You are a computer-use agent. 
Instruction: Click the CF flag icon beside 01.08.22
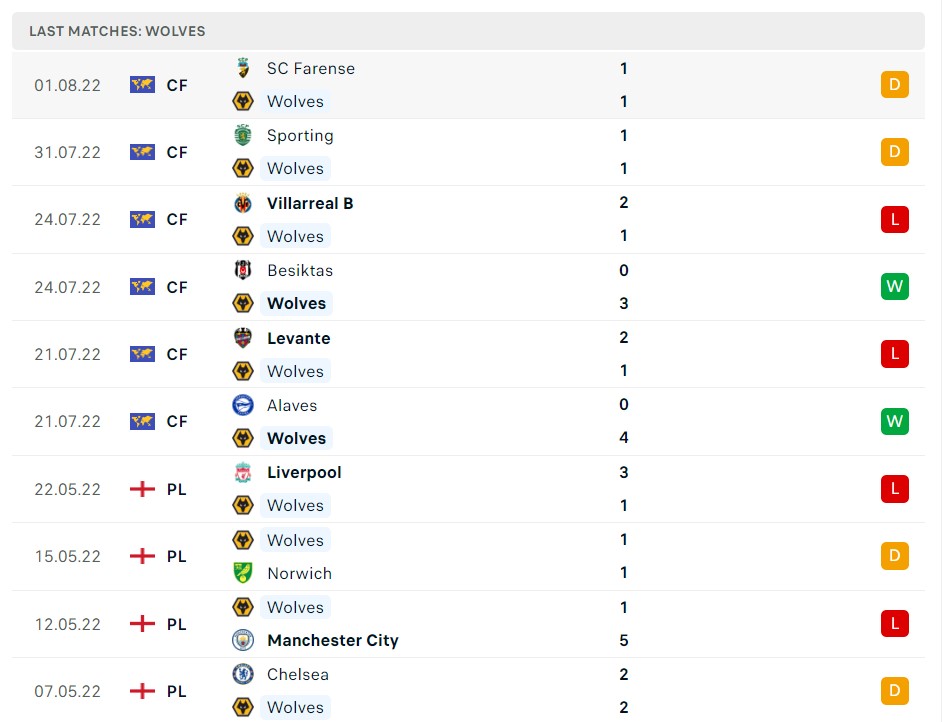[140, 85]
